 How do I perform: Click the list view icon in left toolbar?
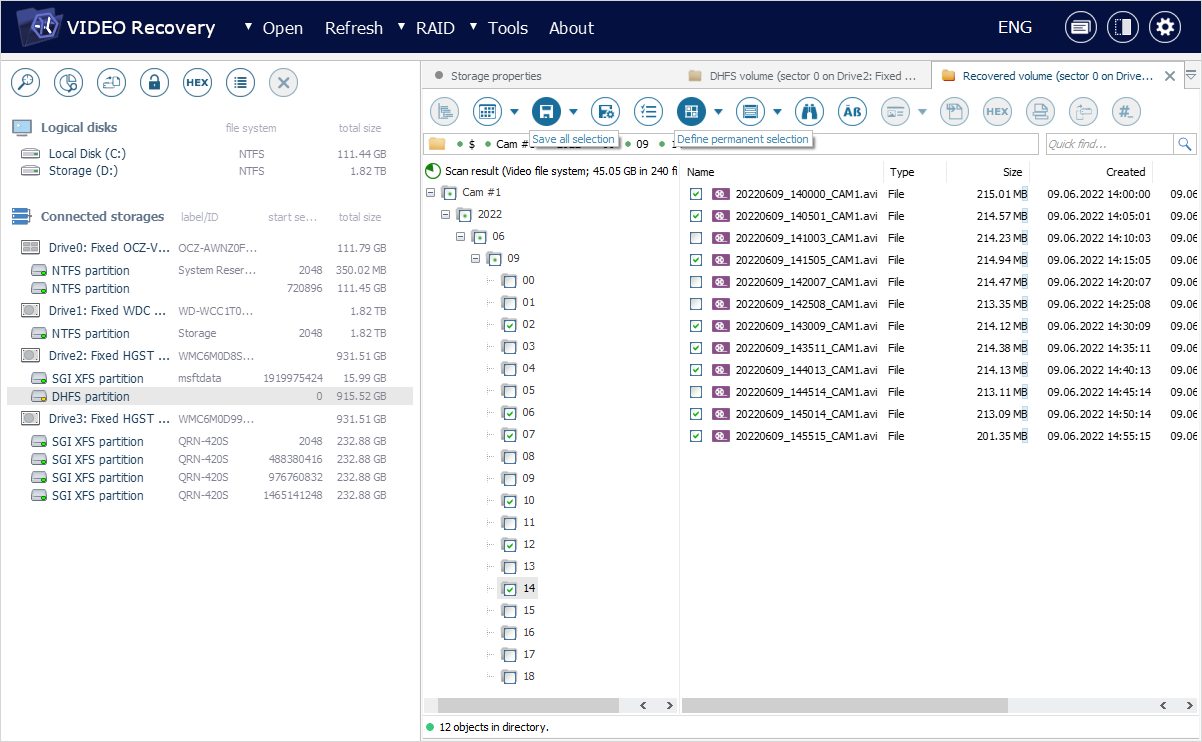pos(240,83)
